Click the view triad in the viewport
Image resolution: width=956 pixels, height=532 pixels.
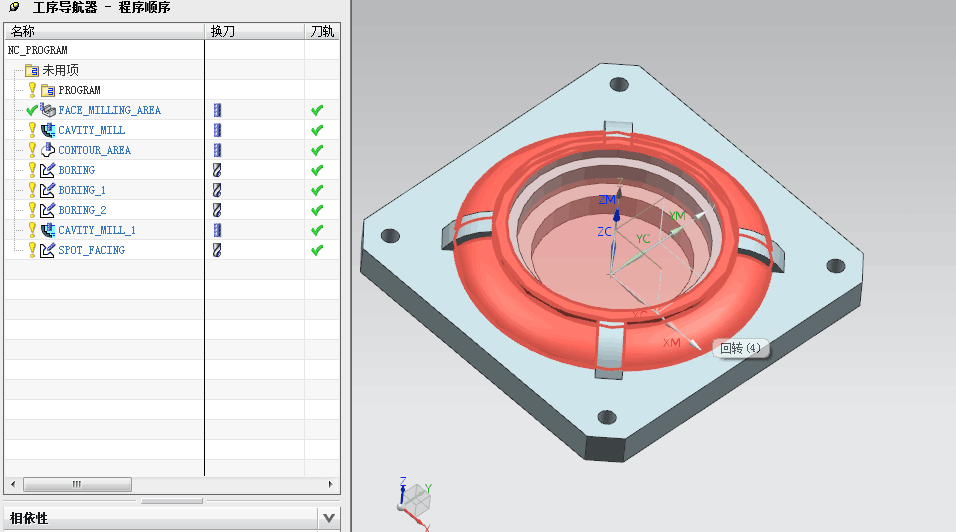coord(415,503)
